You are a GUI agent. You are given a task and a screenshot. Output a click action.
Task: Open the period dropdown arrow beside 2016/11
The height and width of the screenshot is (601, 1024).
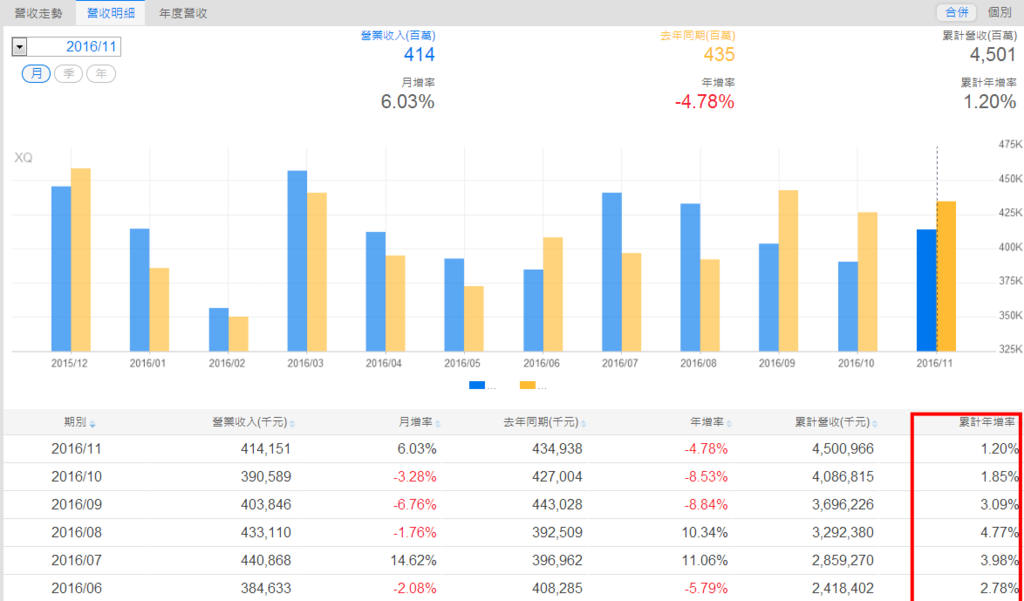click(19, 47)
